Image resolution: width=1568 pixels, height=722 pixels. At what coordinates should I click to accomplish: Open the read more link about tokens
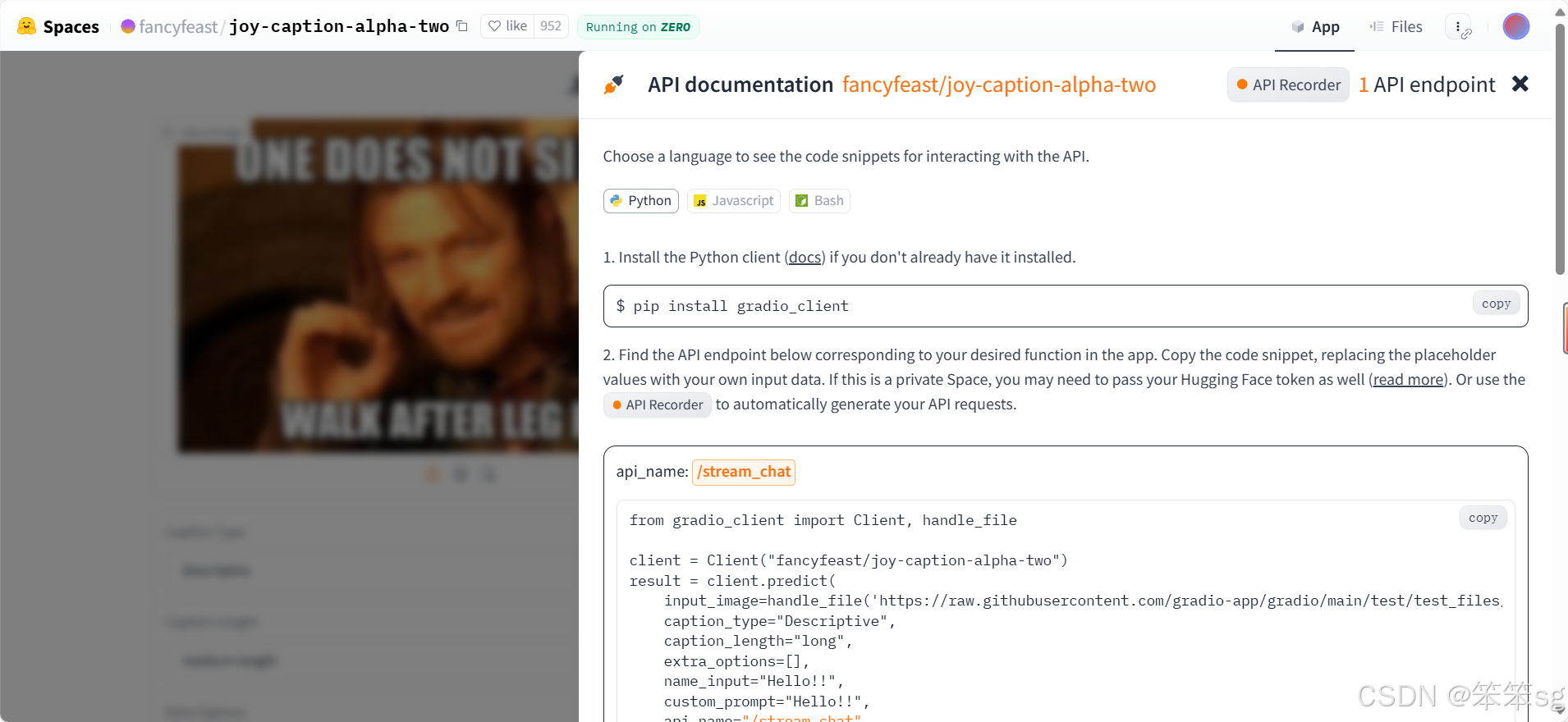tap(1408, 380)
